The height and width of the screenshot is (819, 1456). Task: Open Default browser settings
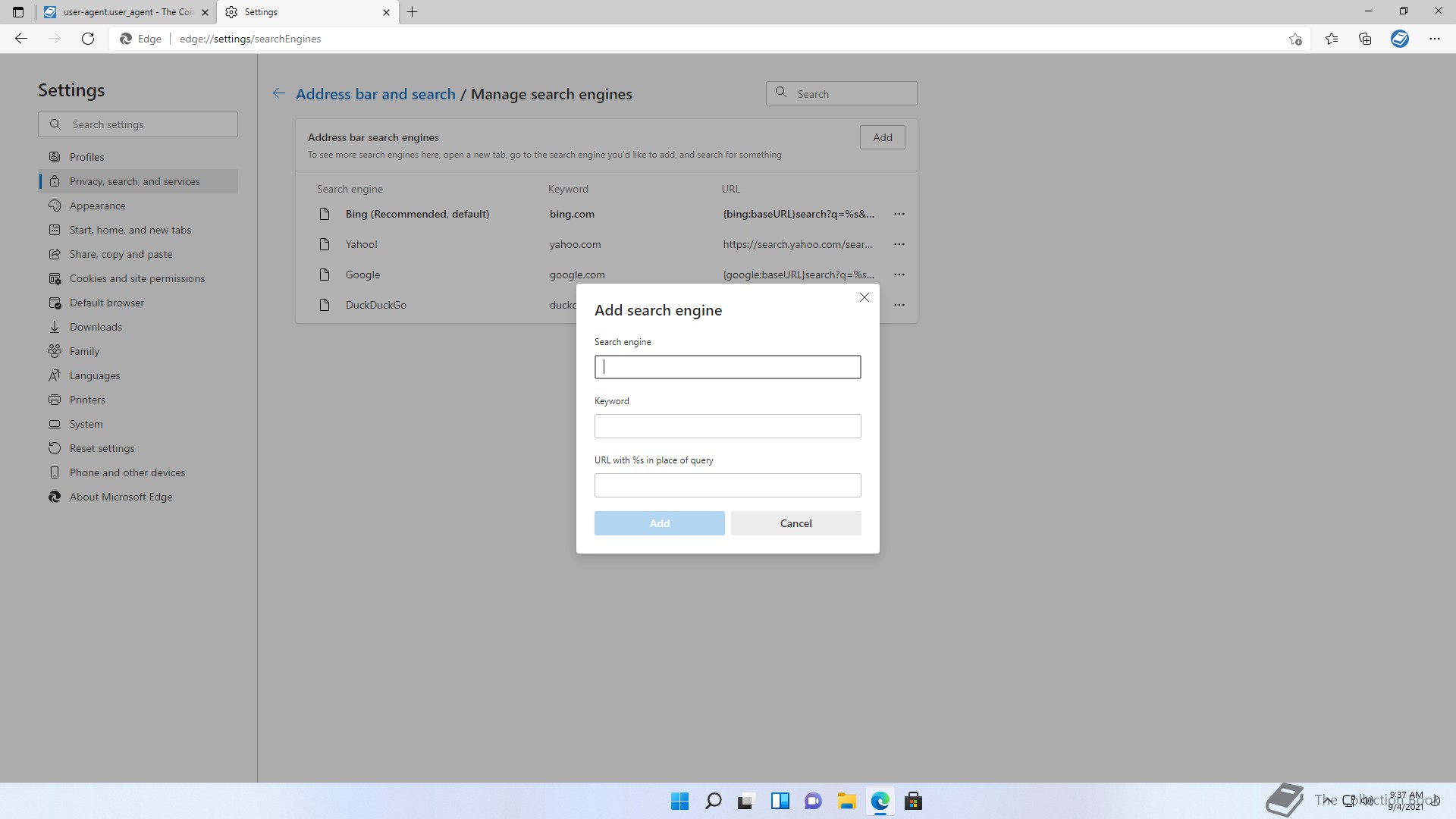[x=138, y=303]
